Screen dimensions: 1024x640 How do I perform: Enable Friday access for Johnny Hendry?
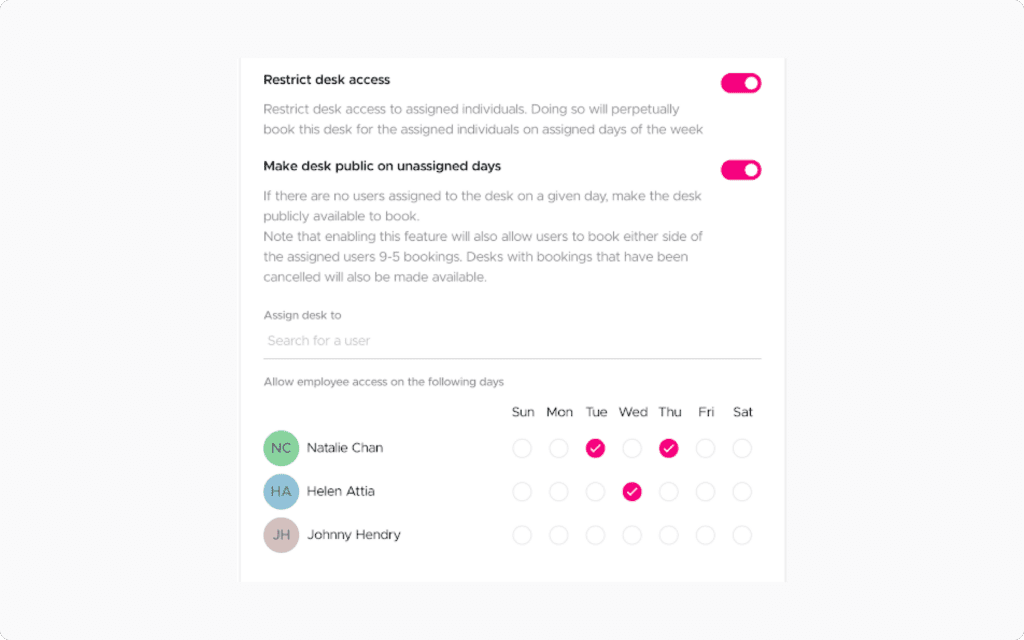click(x=706, y=536)
